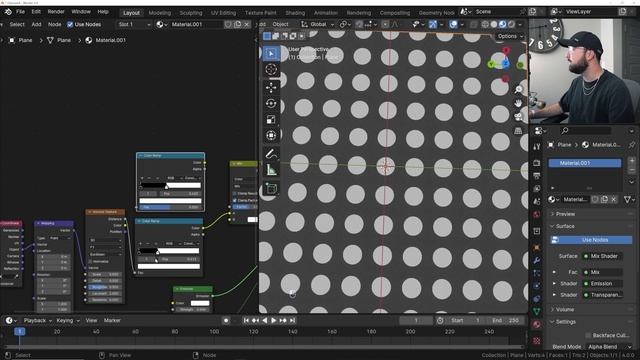Open the Modifiers wrench tab icon
The height and width of the screenshot is (360, 640).
click(x=537, y=260)
